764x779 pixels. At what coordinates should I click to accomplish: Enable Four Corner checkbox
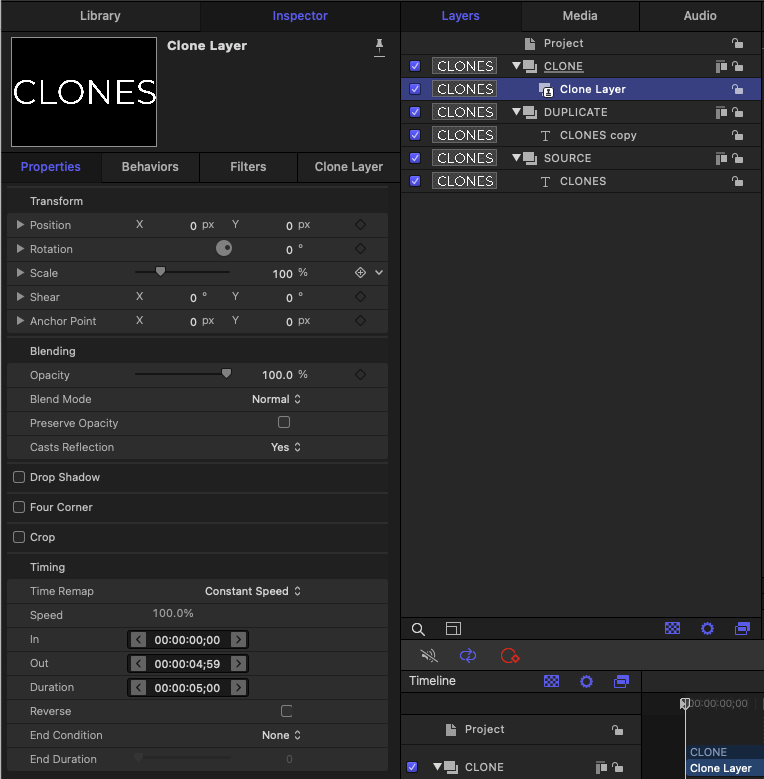tap(19, 507)
